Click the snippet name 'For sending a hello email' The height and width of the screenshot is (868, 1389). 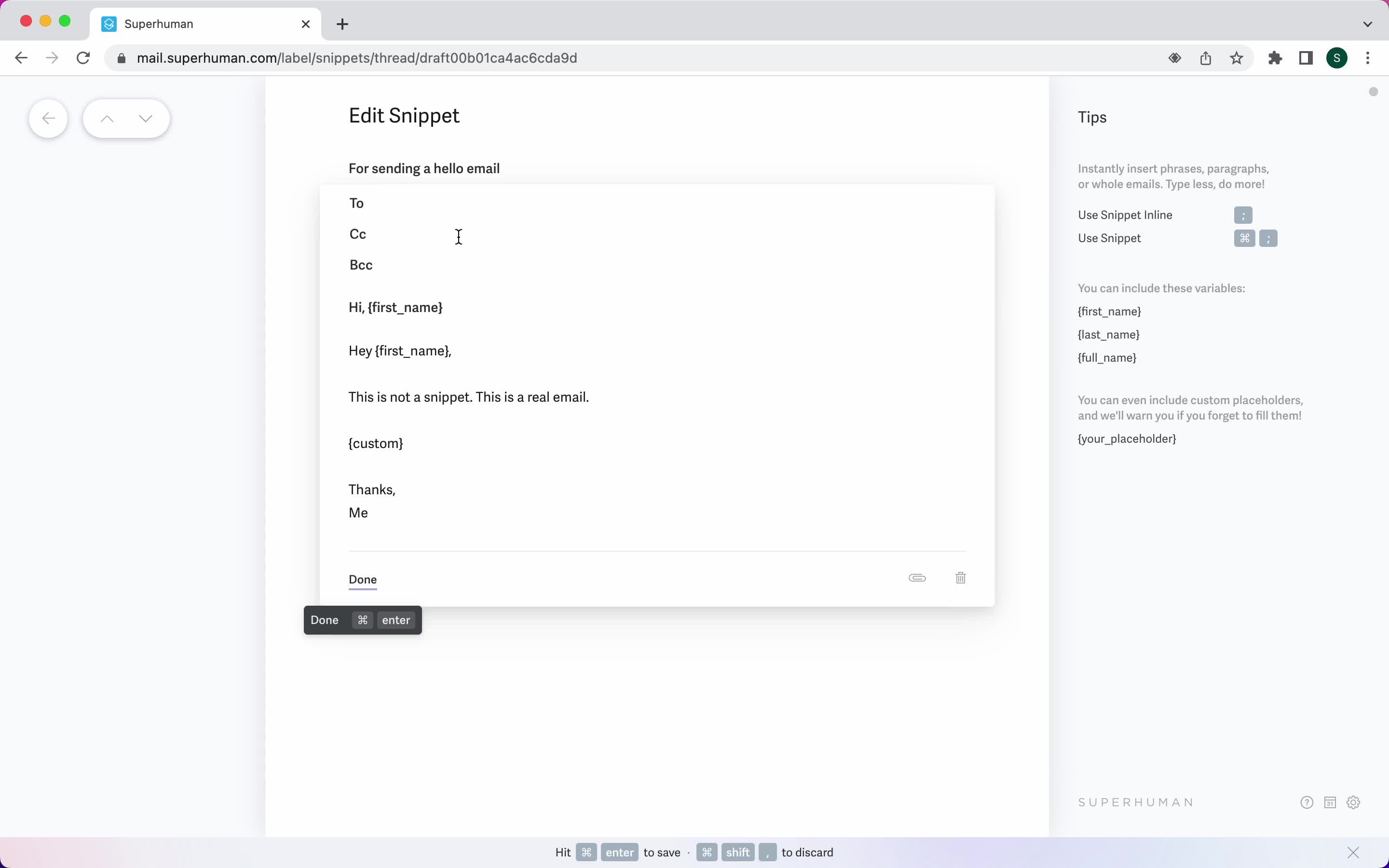pyautogui.click(x=424, y=169)
